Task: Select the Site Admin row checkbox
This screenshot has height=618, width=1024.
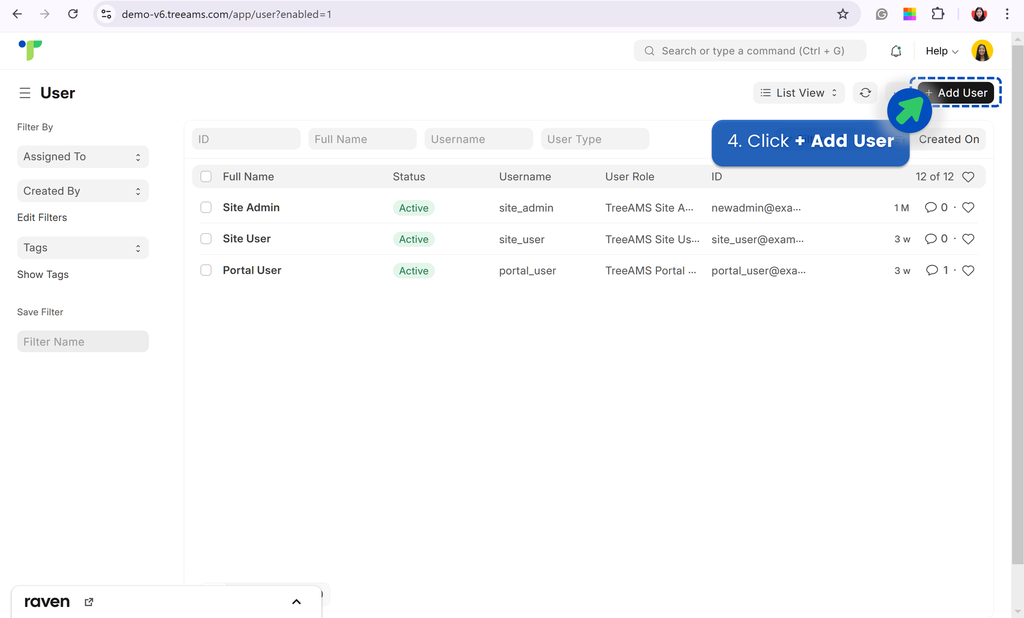Action: (x=206, y=208)
